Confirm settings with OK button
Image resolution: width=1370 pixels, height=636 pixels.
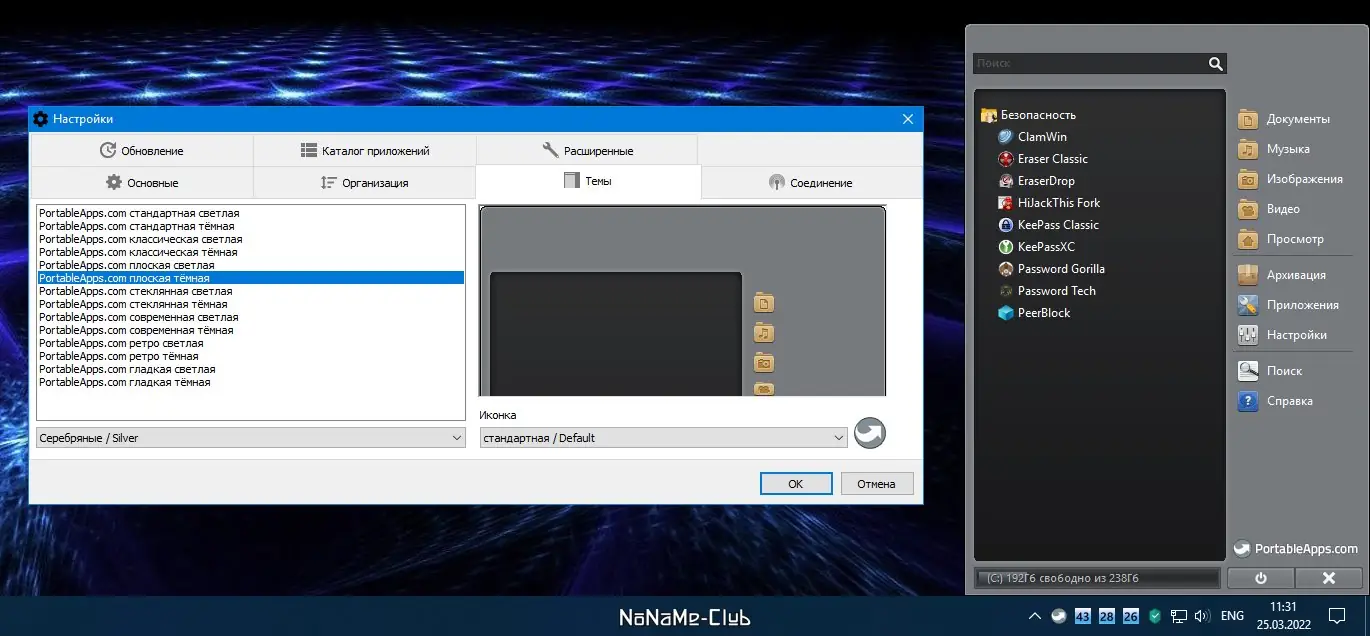[x=796, y=484]
